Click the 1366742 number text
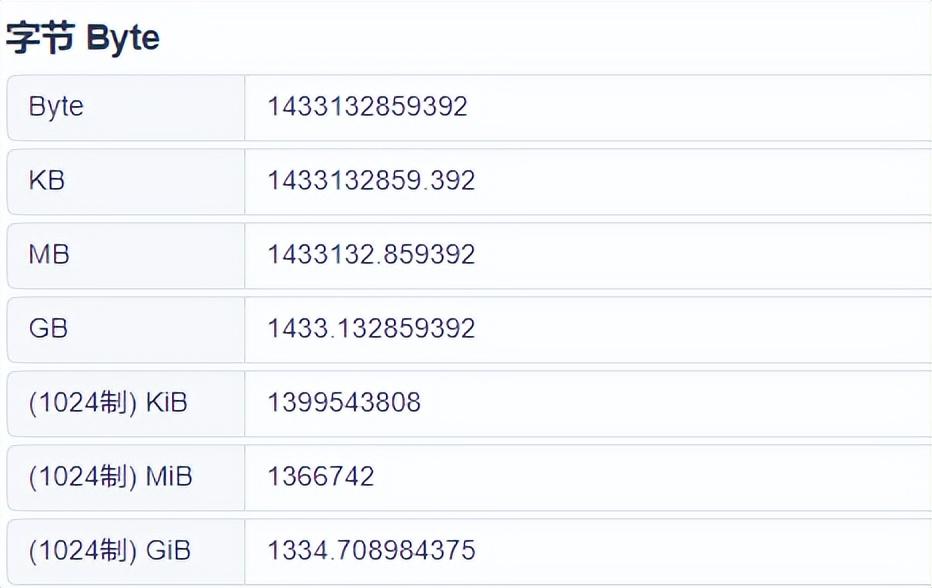Viewport: 932px width, 588px height. click(320, 477)
